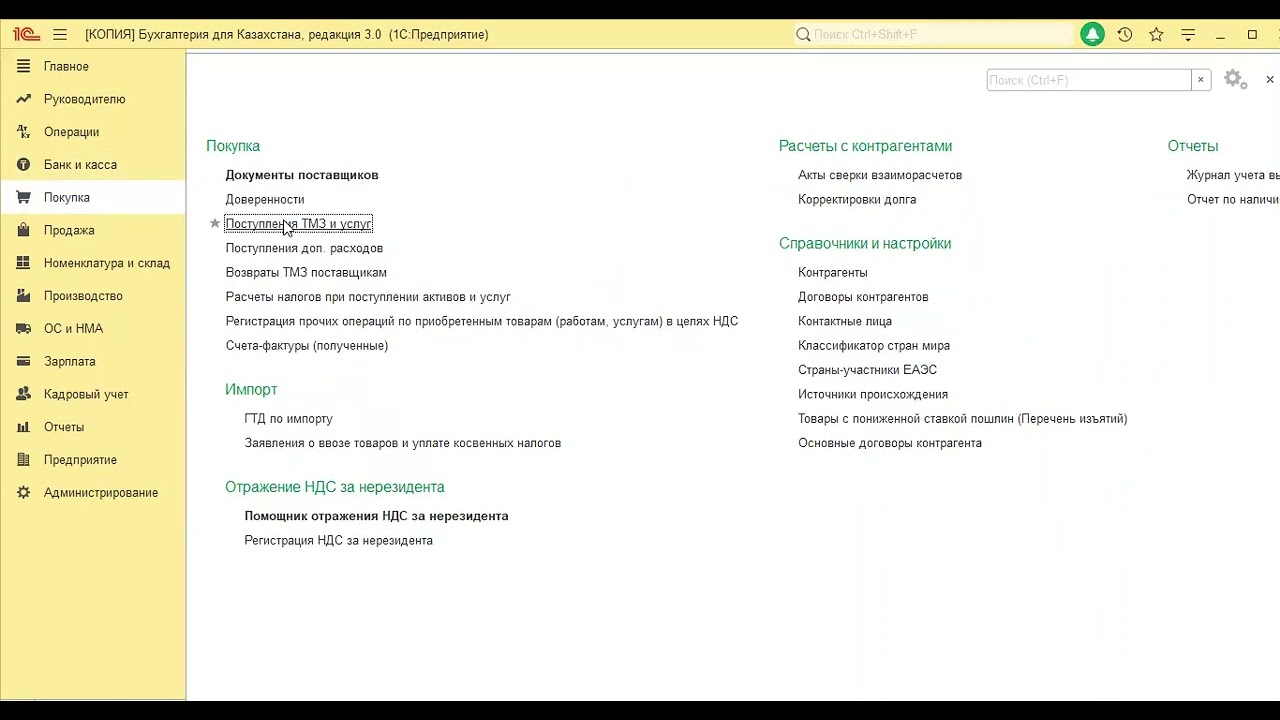Close the section menu panel
Image resolution: width=1280 pixels, height=720 pixels.
pyautogui.click(x=1270, y=79)
